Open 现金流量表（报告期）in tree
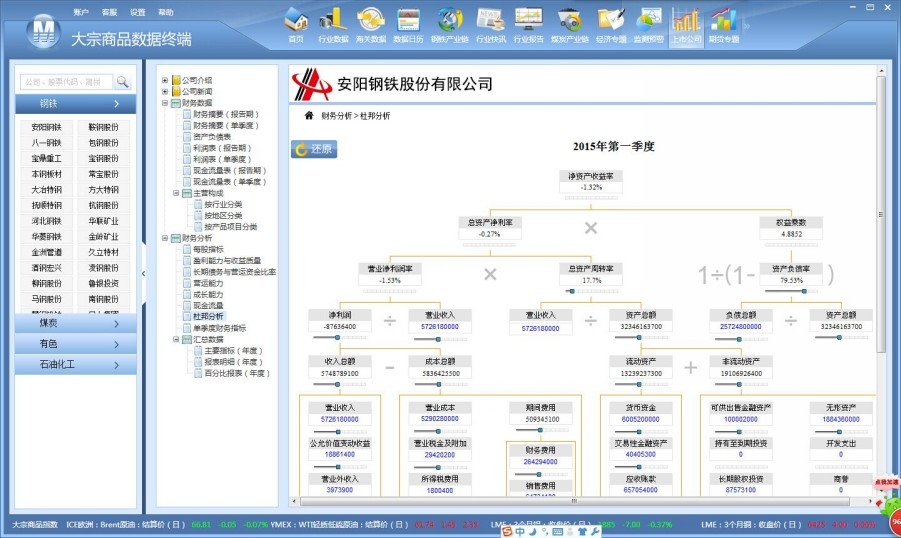Image resolution: width=901 pixels, height=538 pixels. point(230,171)
